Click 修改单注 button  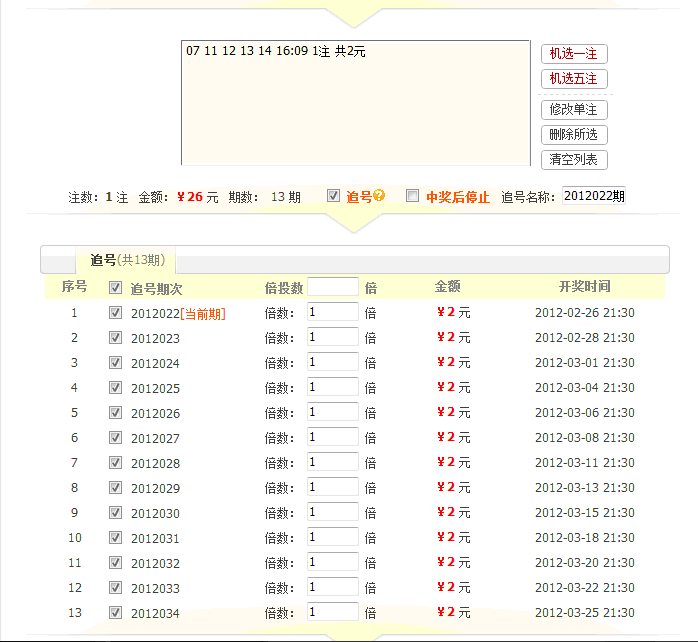pos(574,110)
